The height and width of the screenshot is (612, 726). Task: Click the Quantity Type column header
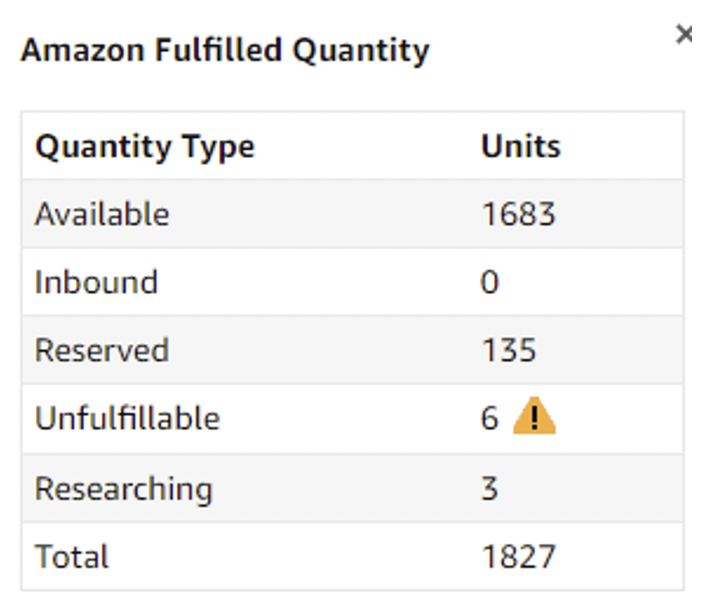pos(145,148)
